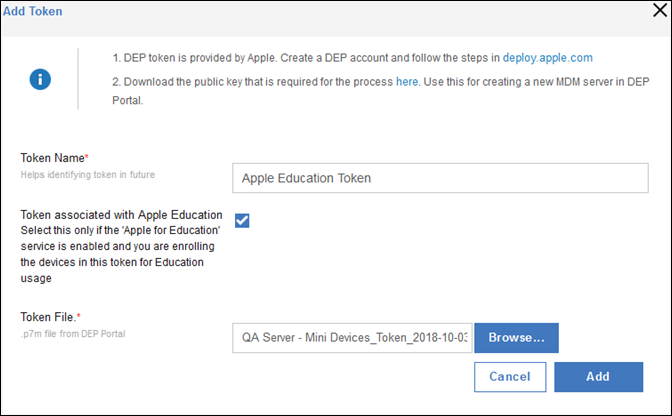Click 'Helps identifying token in future' hint
Viewport: 672px width, 416px height.
pos(88,175)
